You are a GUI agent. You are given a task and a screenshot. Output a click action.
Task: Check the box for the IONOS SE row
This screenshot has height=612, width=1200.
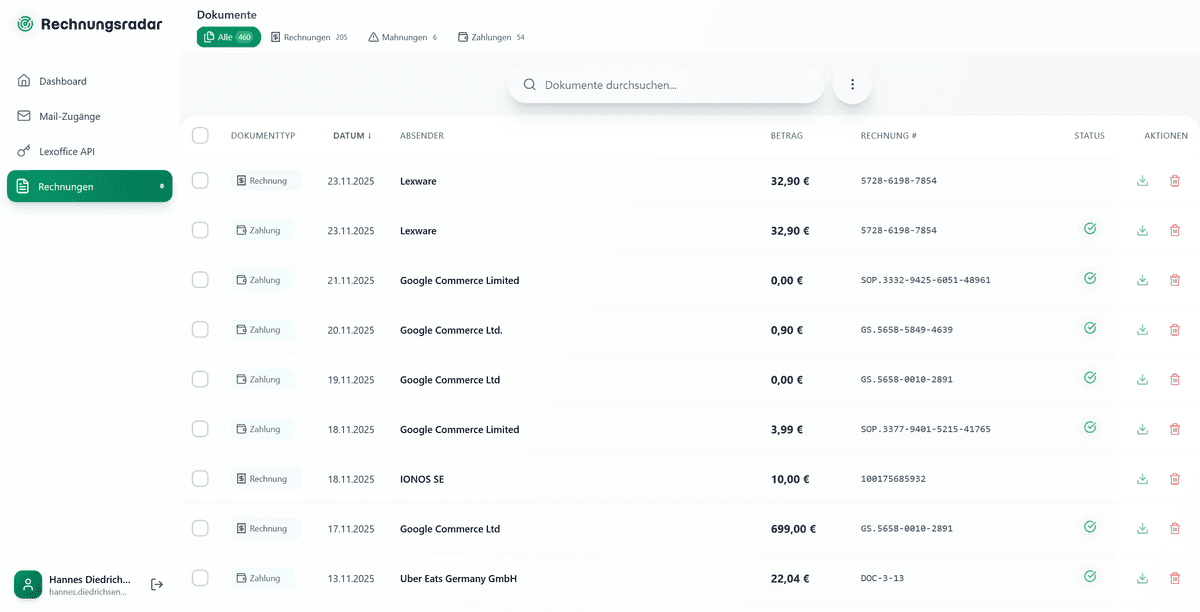point(200,479)
